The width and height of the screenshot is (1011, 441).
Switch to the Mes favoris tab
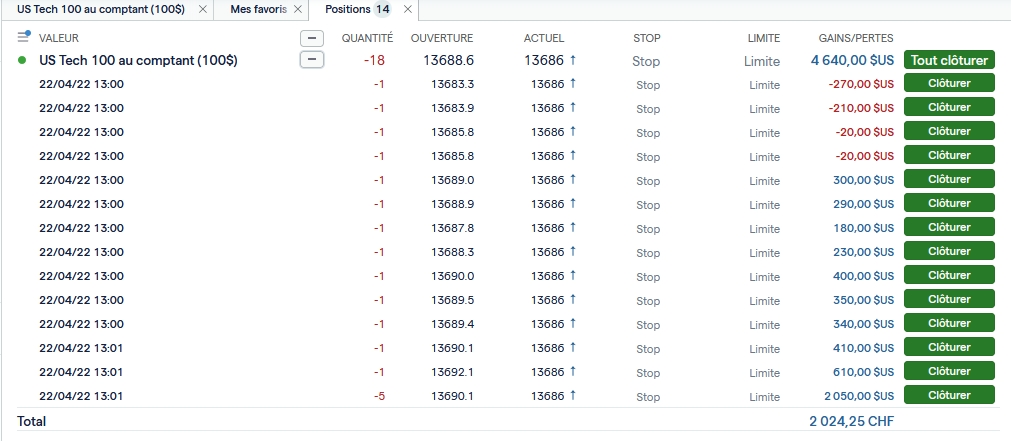coord(258,9)
